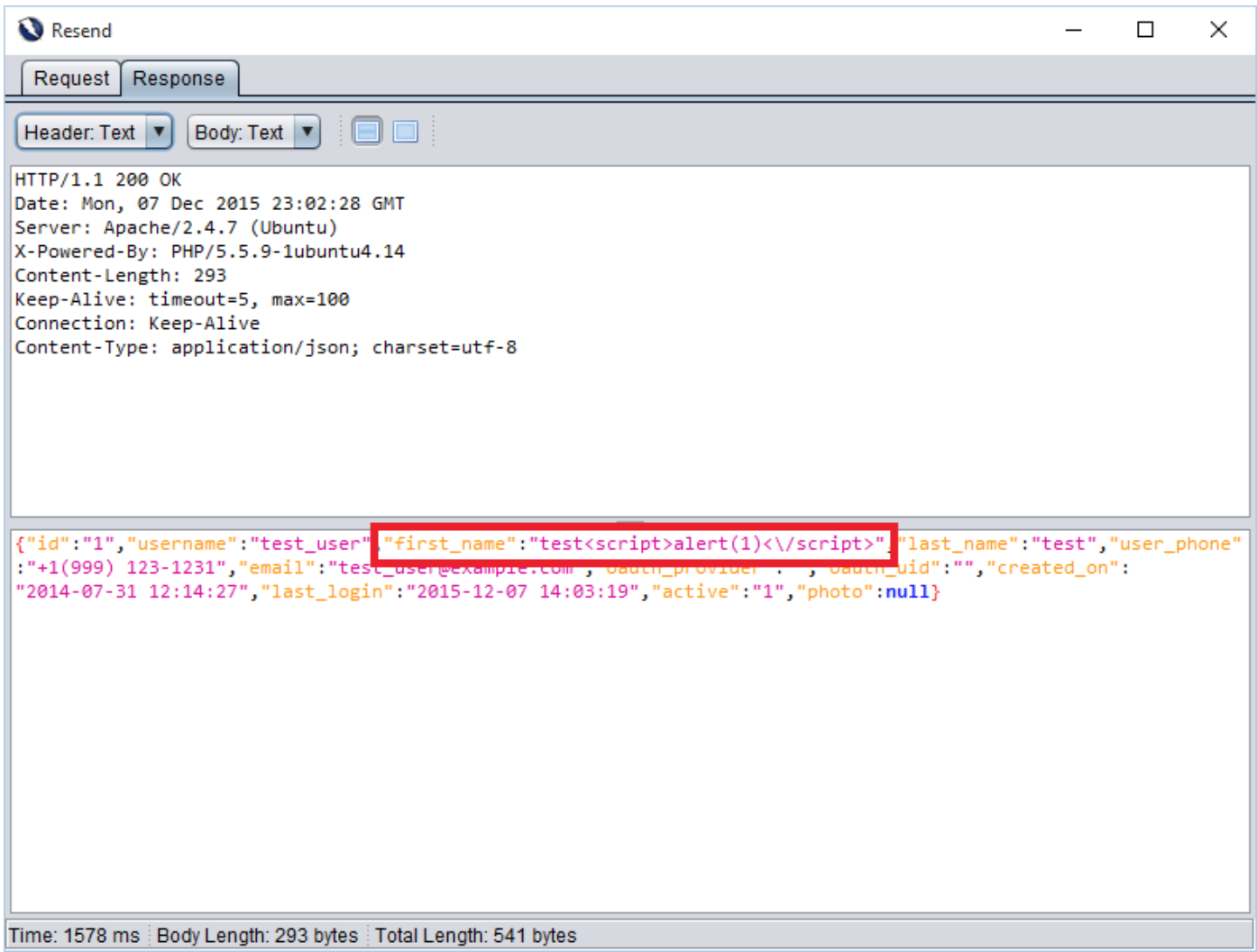Click the X-Powered-By PHP header line

[x=209, y=252]
